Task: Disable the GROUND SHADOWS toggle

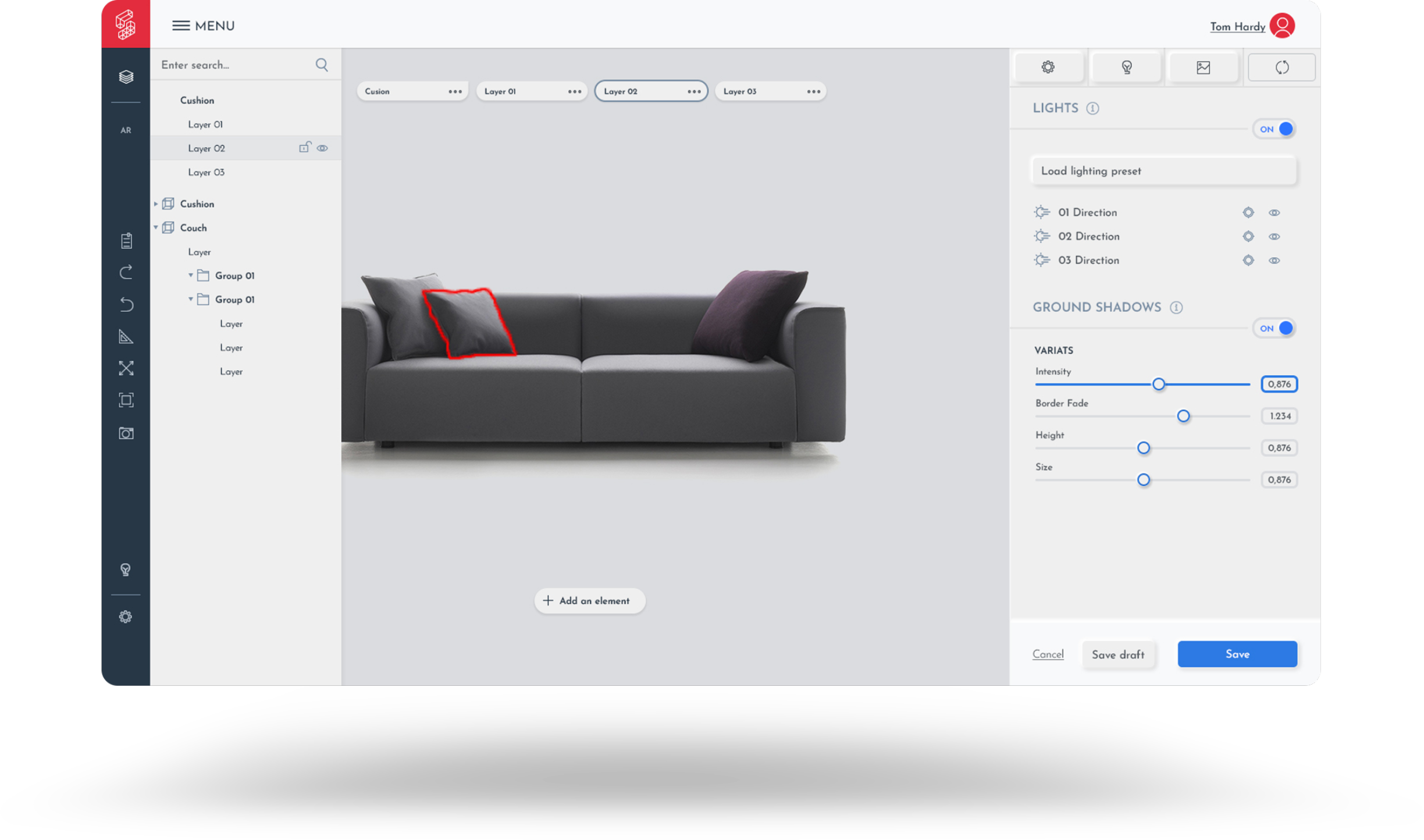Action: (x=1275, y=328)
